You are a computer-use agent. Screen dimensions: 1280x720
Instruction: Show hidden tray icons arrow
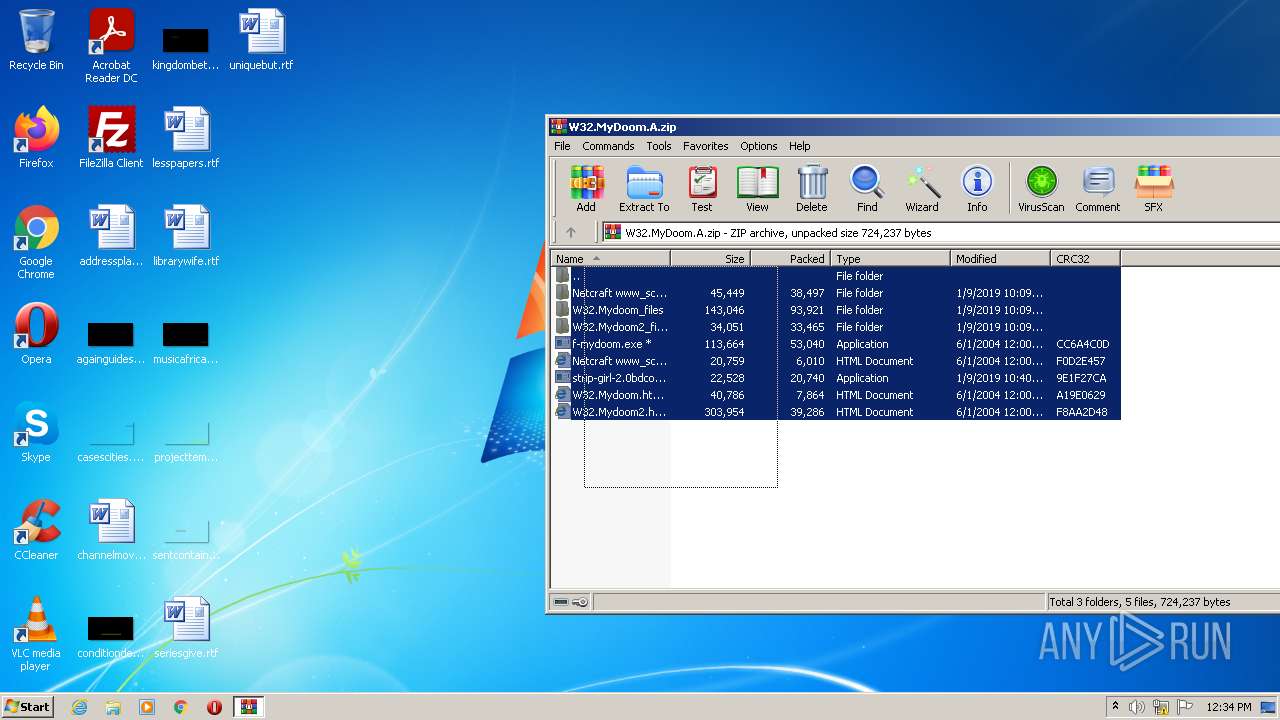(1115, 707)
